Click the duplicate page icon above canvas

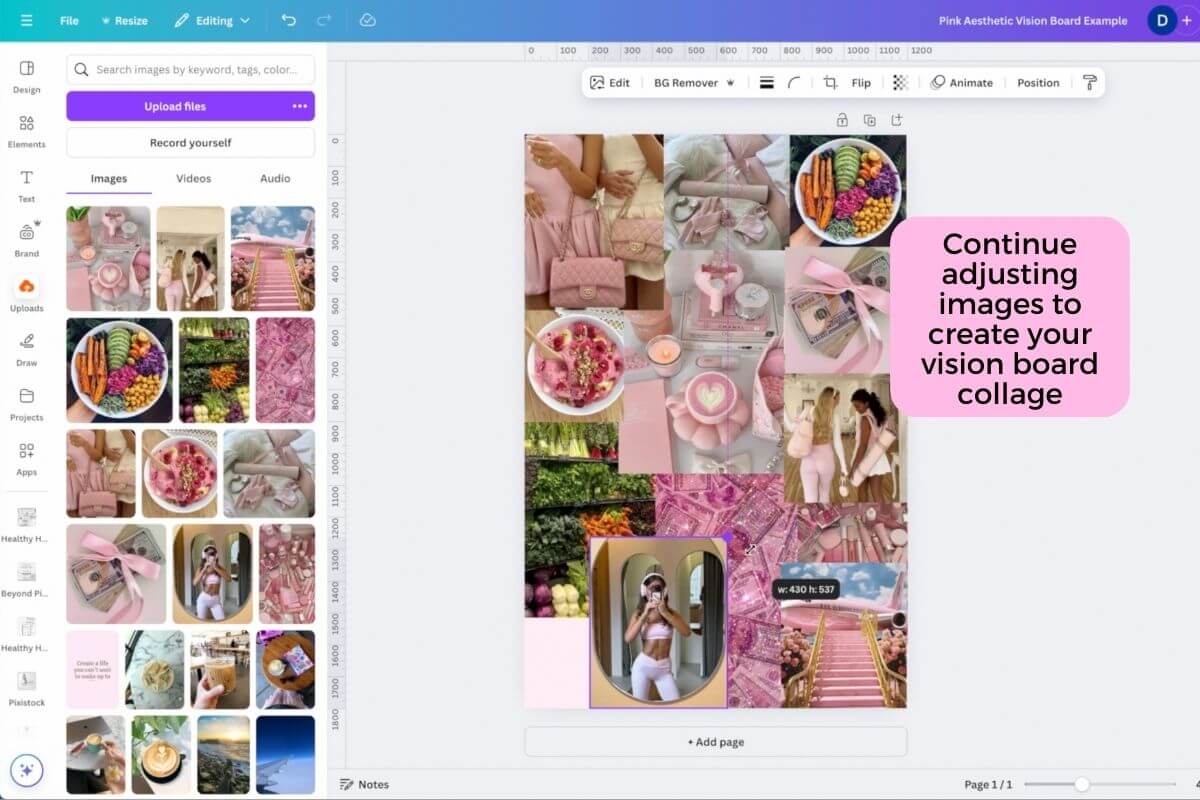point(869,120)
